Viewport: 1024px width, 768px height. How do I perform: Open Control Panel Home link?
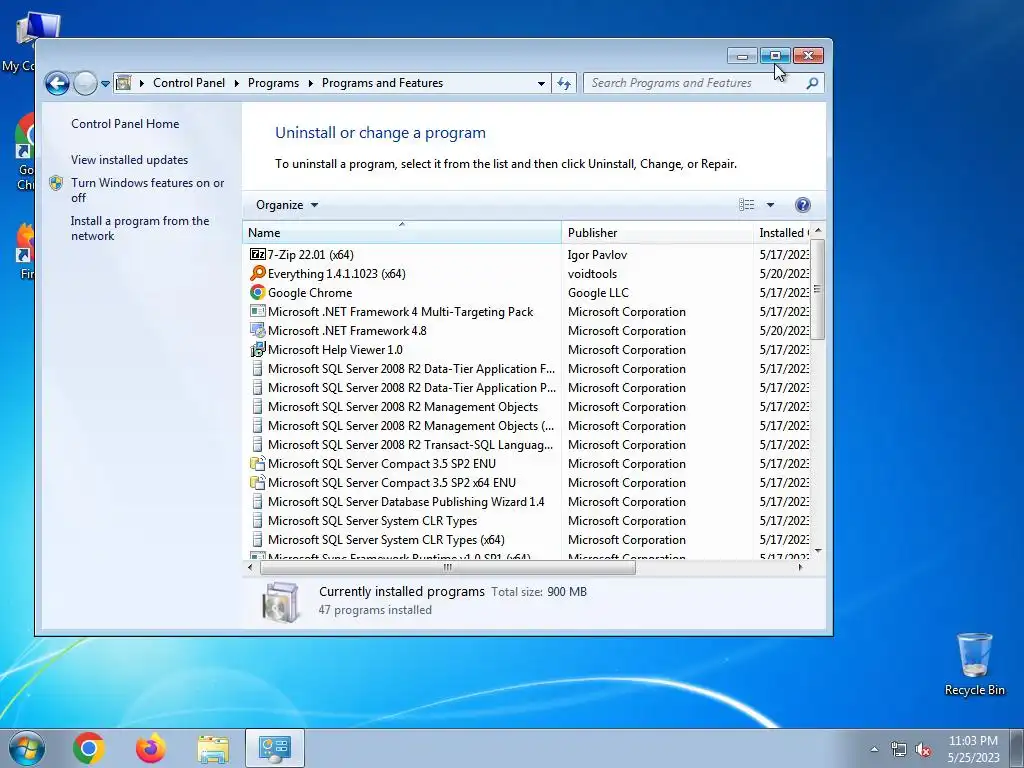(x=125, y=123)
